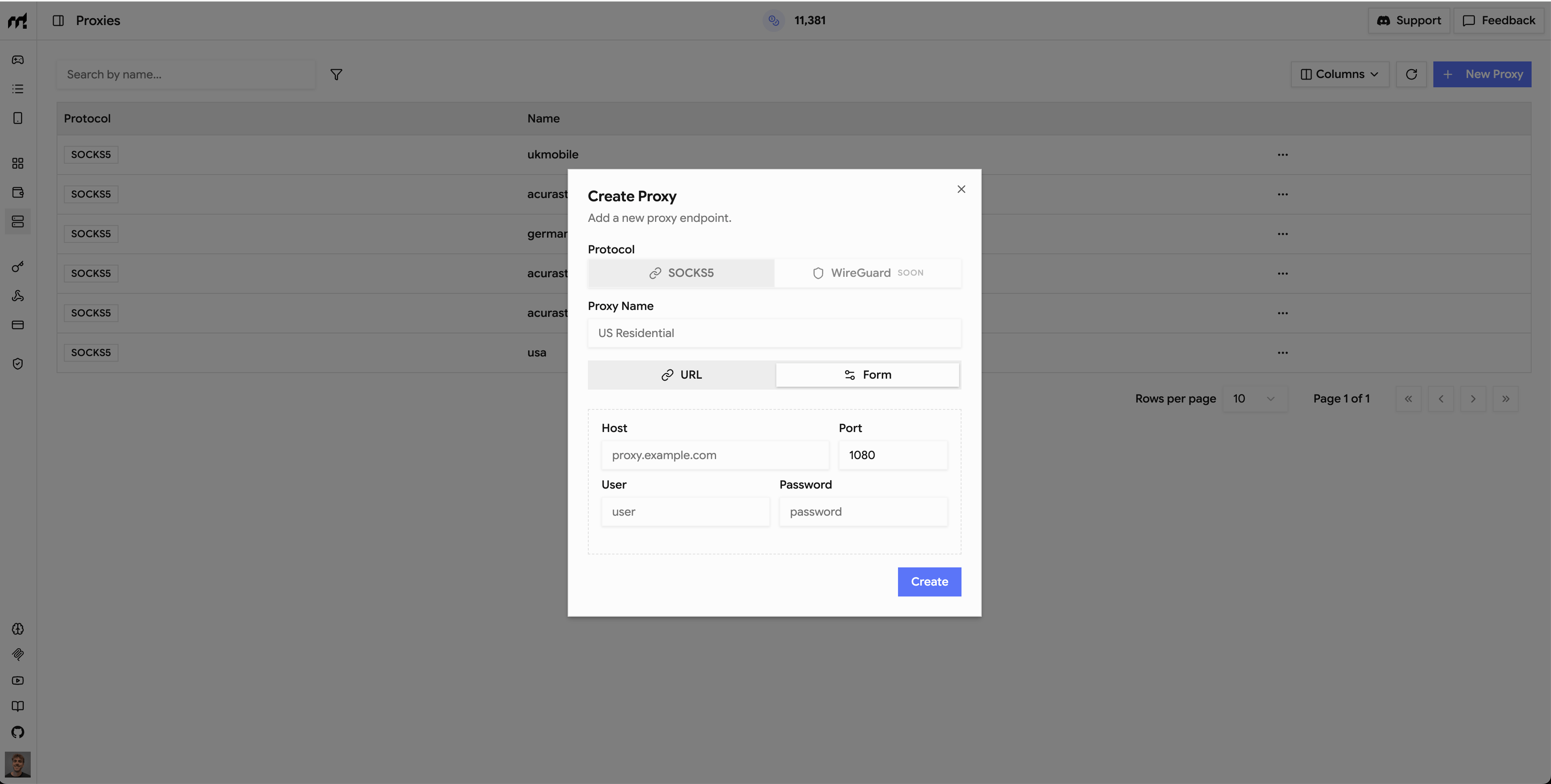The width and height of the screenshot is (1551, 784).
Task: Click the Protocol column header
Action: pos(87,118)
